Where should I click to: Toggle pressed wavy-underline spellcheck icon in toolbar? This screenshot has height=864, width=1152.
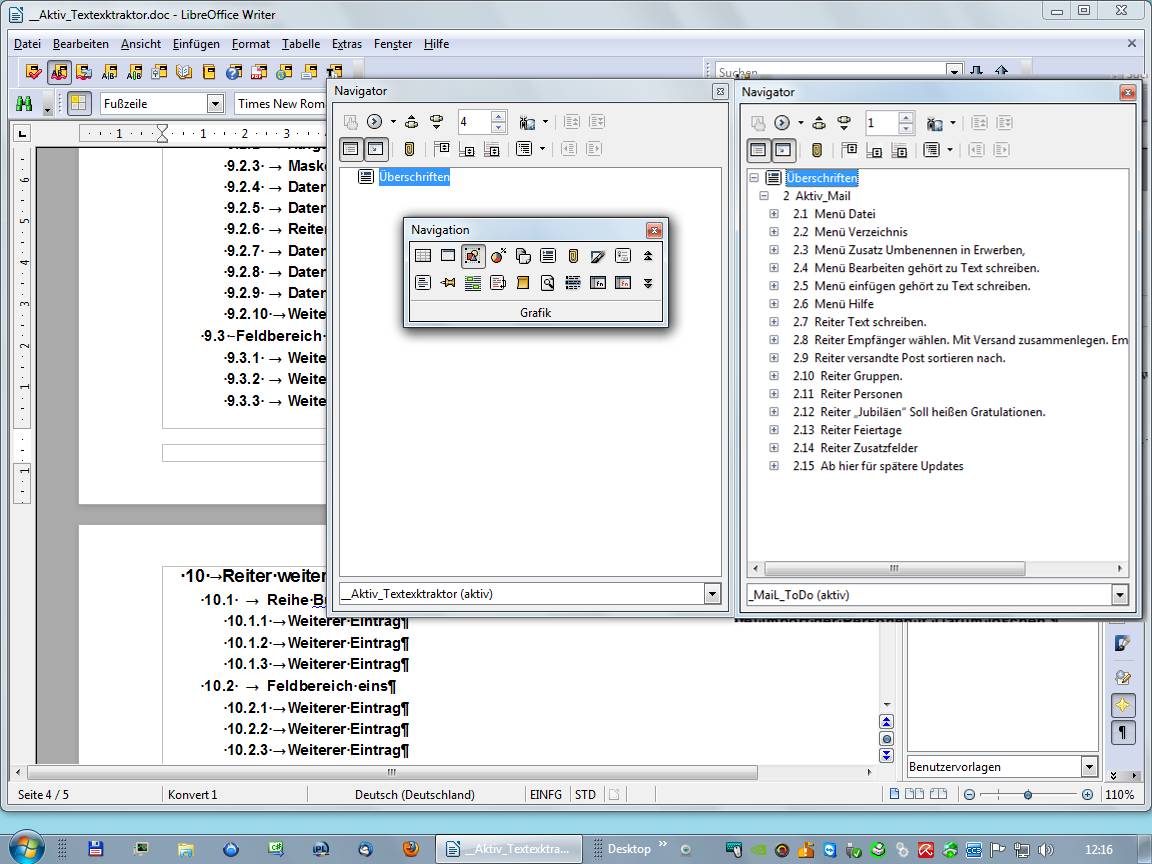(x=60, y=72)
